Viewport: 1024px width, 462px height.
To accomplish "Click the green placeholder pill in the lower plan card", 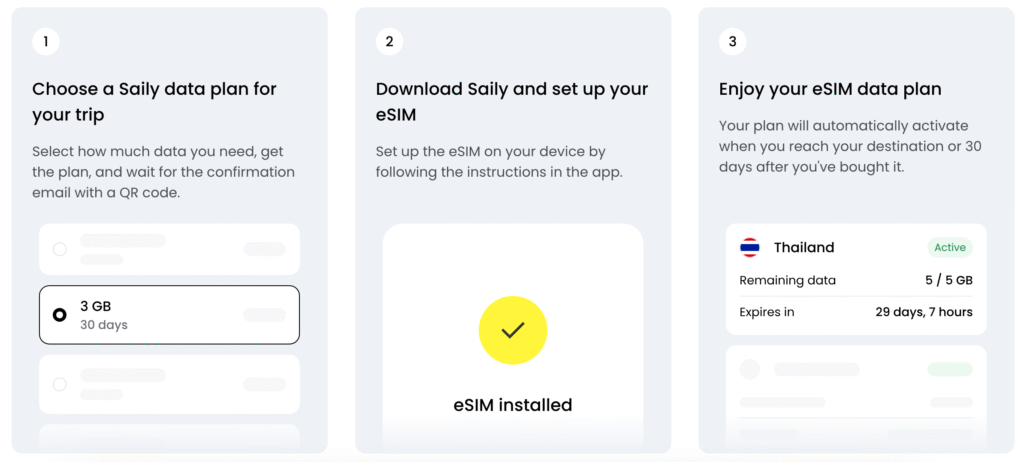I will click(x=949, y=370).
